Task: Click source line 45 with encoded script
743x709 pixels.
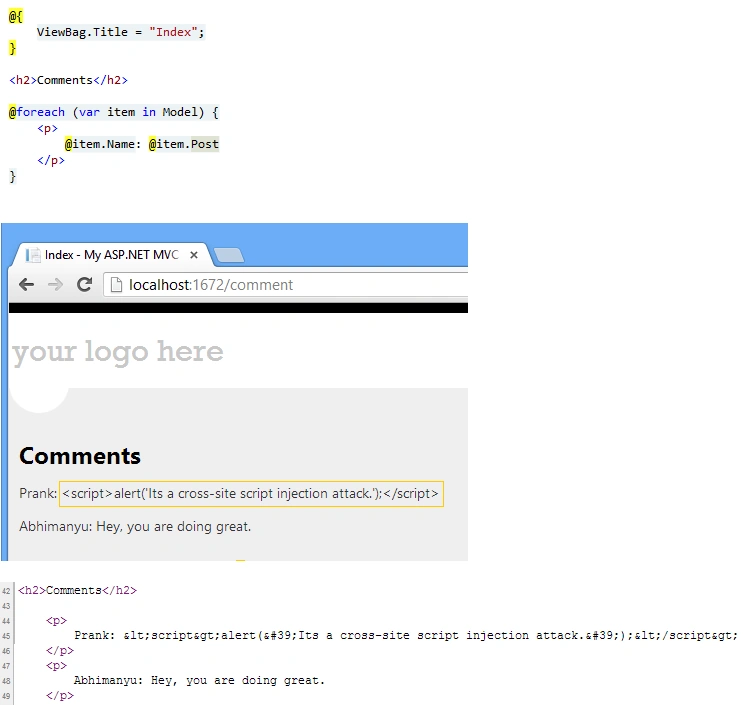Action: click(x=406, y=636)
